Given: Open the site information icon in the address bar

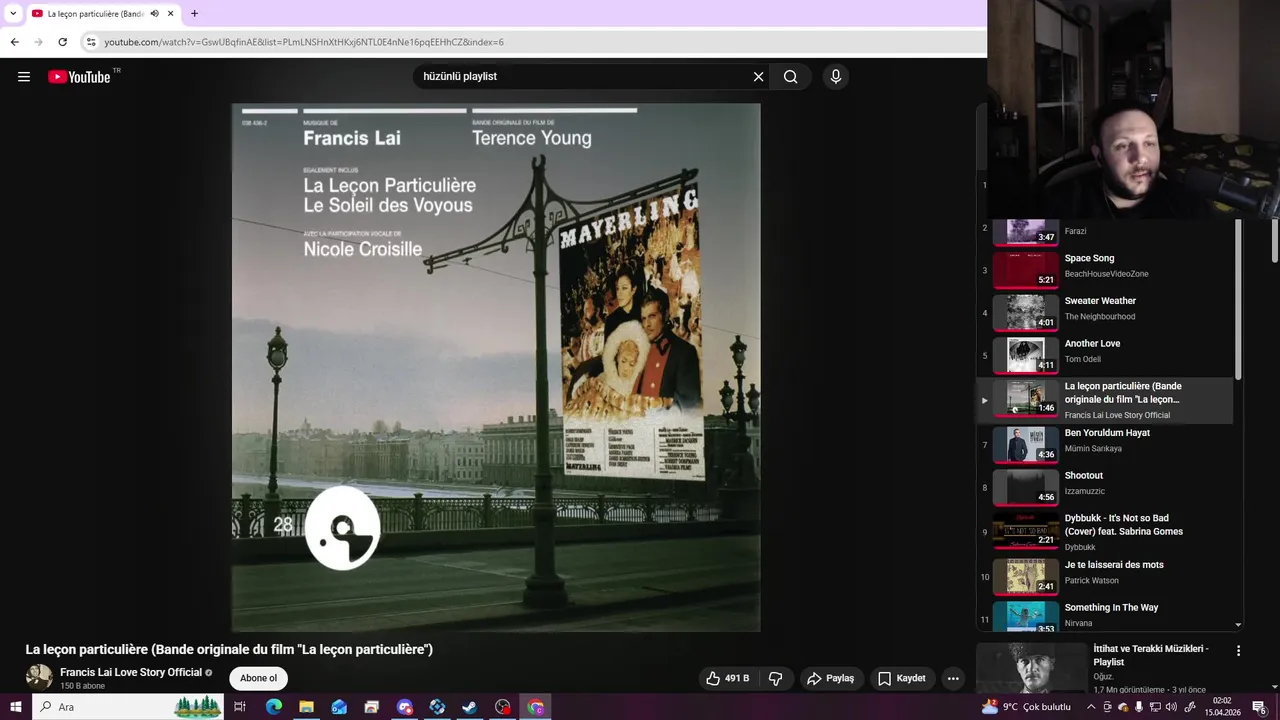Looking at the screenshot, I should coord(91,42).
